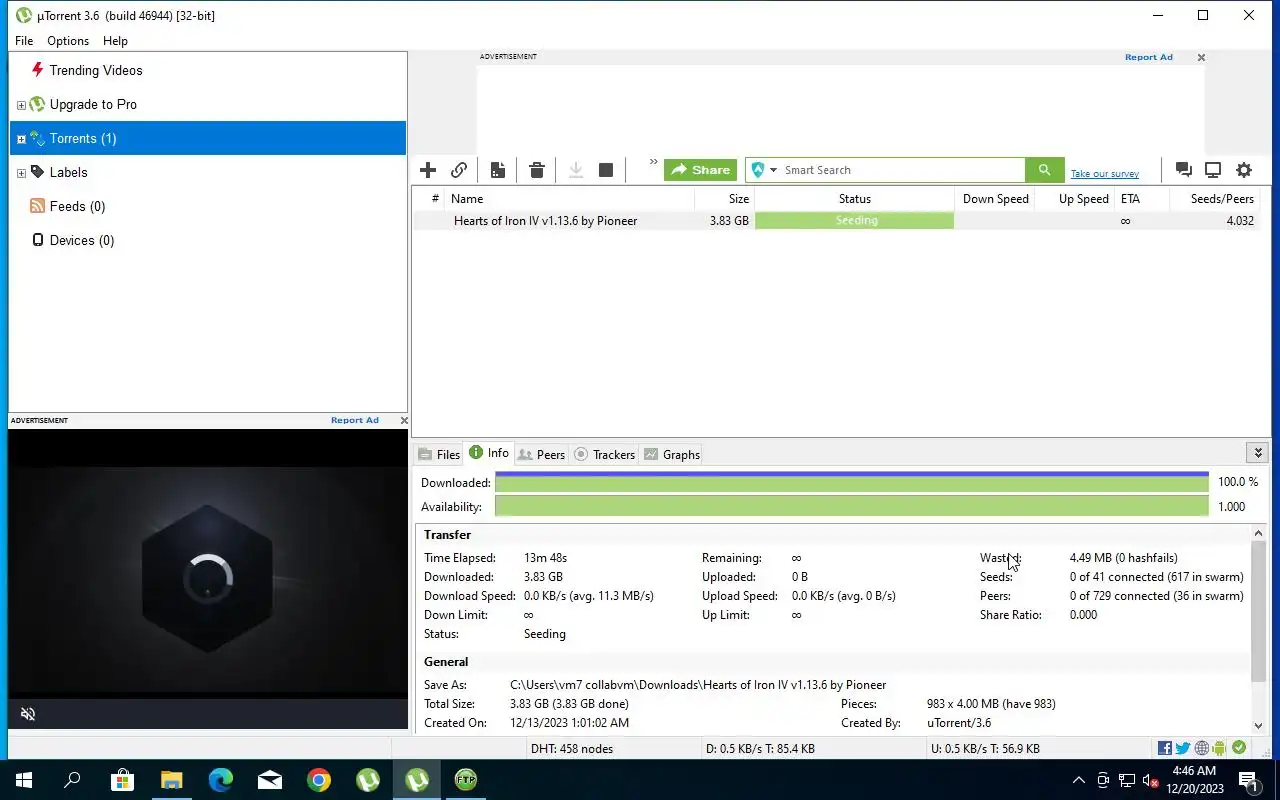Click the green Share button
Screen dimensions: 1280x800
point(700,170)
